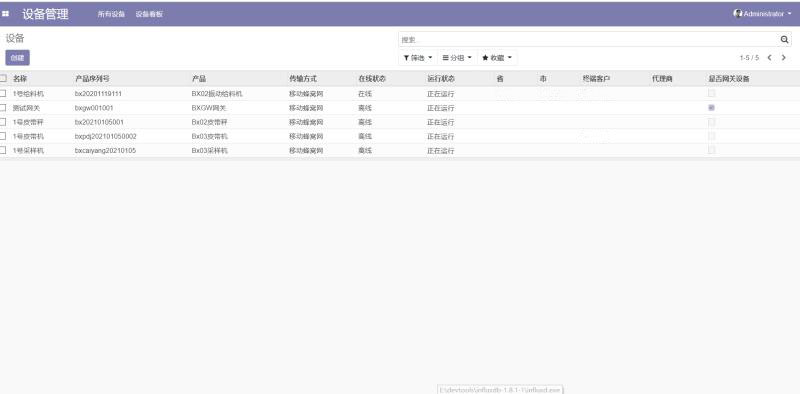Click product cell BXGW网关
The image size is (800, 394).
coord(209,108)
